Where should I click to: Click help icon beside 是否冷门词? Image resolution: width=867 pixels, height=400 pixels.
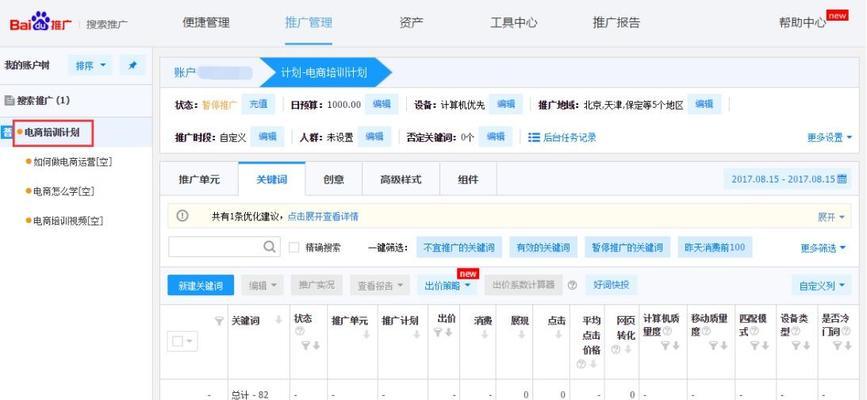point(846,331)
